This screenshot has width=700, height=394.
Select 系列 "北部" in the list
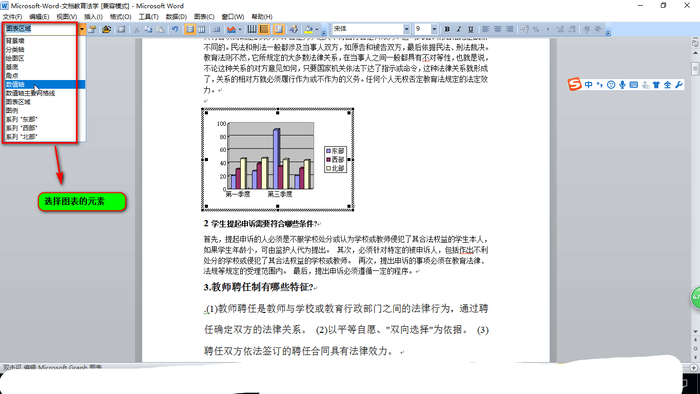tap(21, 137)
